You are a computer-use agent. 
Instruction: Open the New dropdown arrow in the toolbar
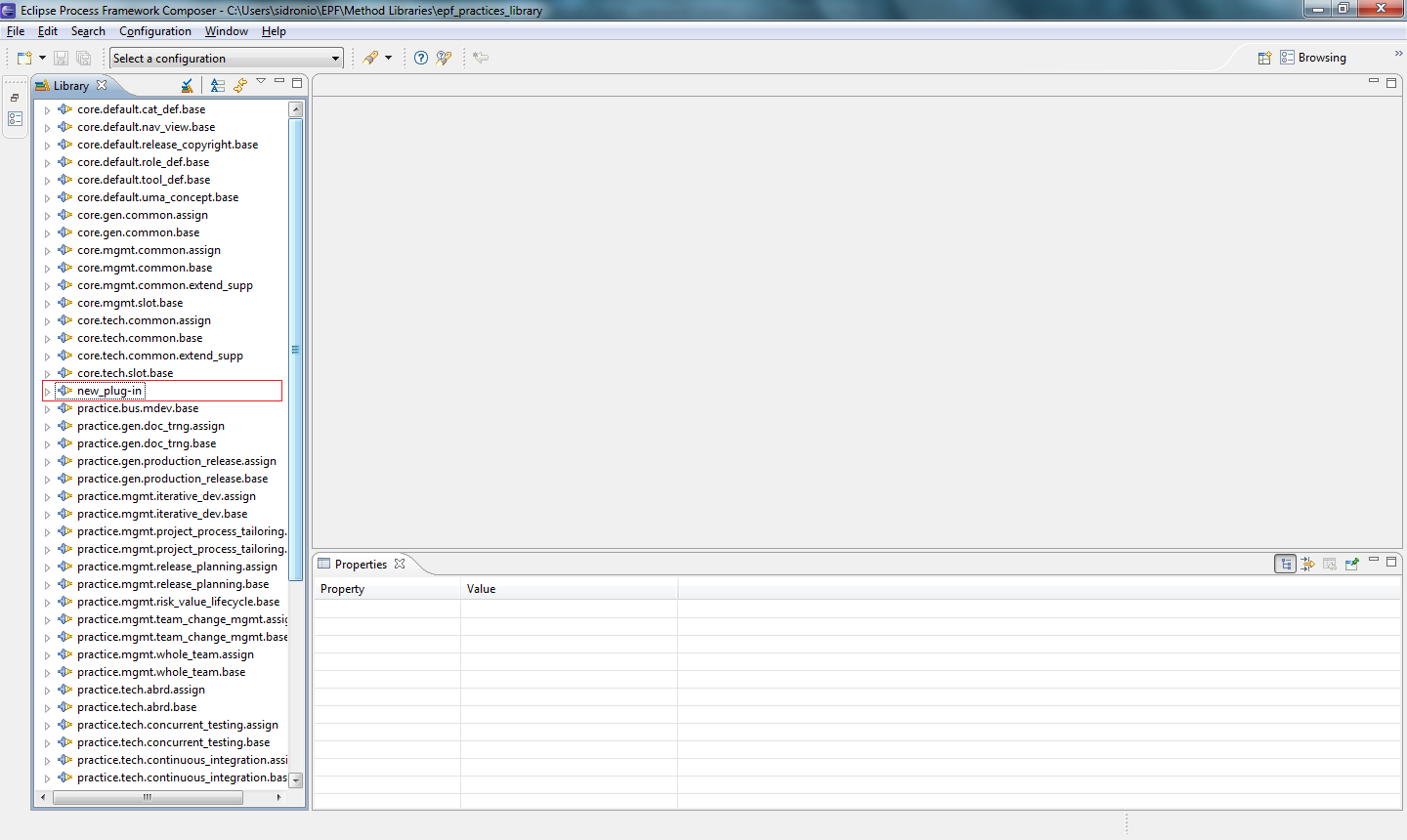(42, 58)
